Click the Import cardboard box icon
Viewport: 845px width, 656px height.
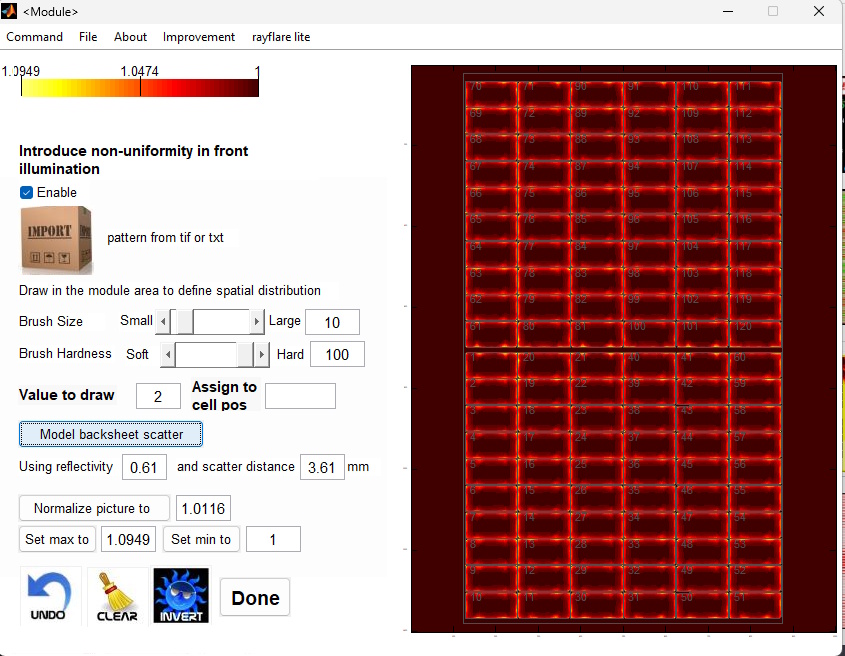[56, 239]
